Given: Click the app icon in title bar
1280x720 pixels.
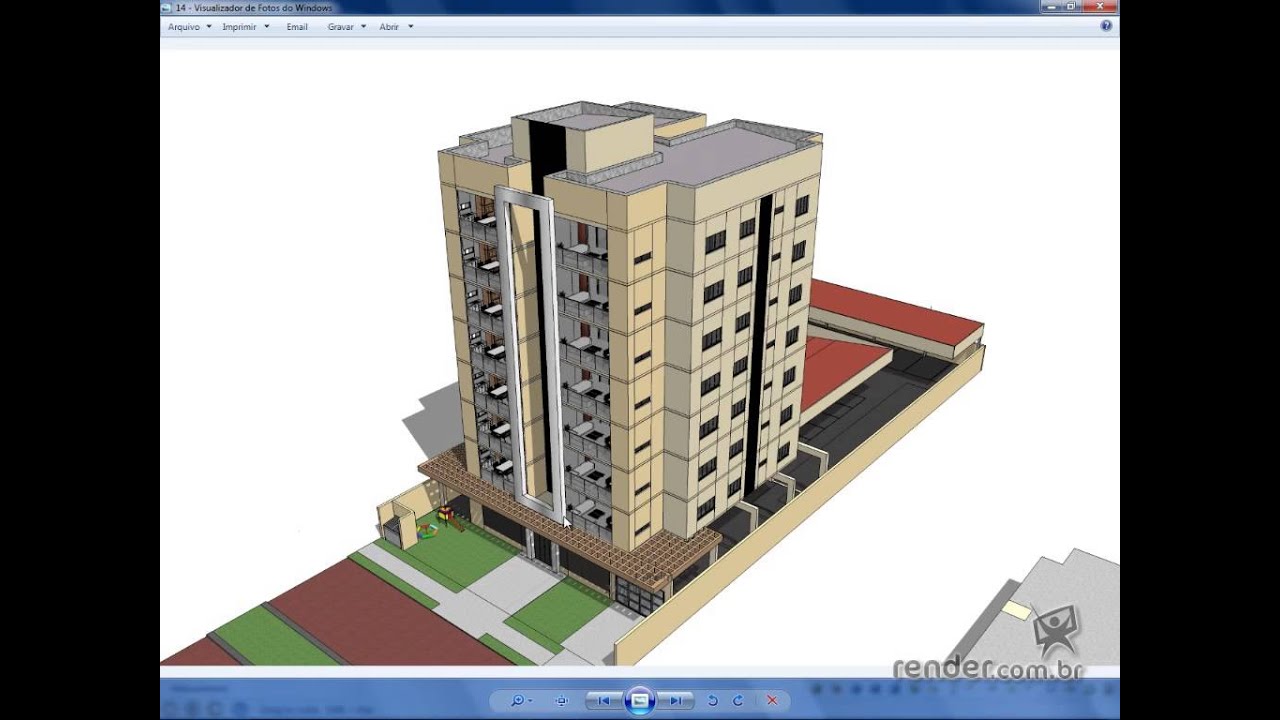Looking at the screenshot, I should 166,8.
